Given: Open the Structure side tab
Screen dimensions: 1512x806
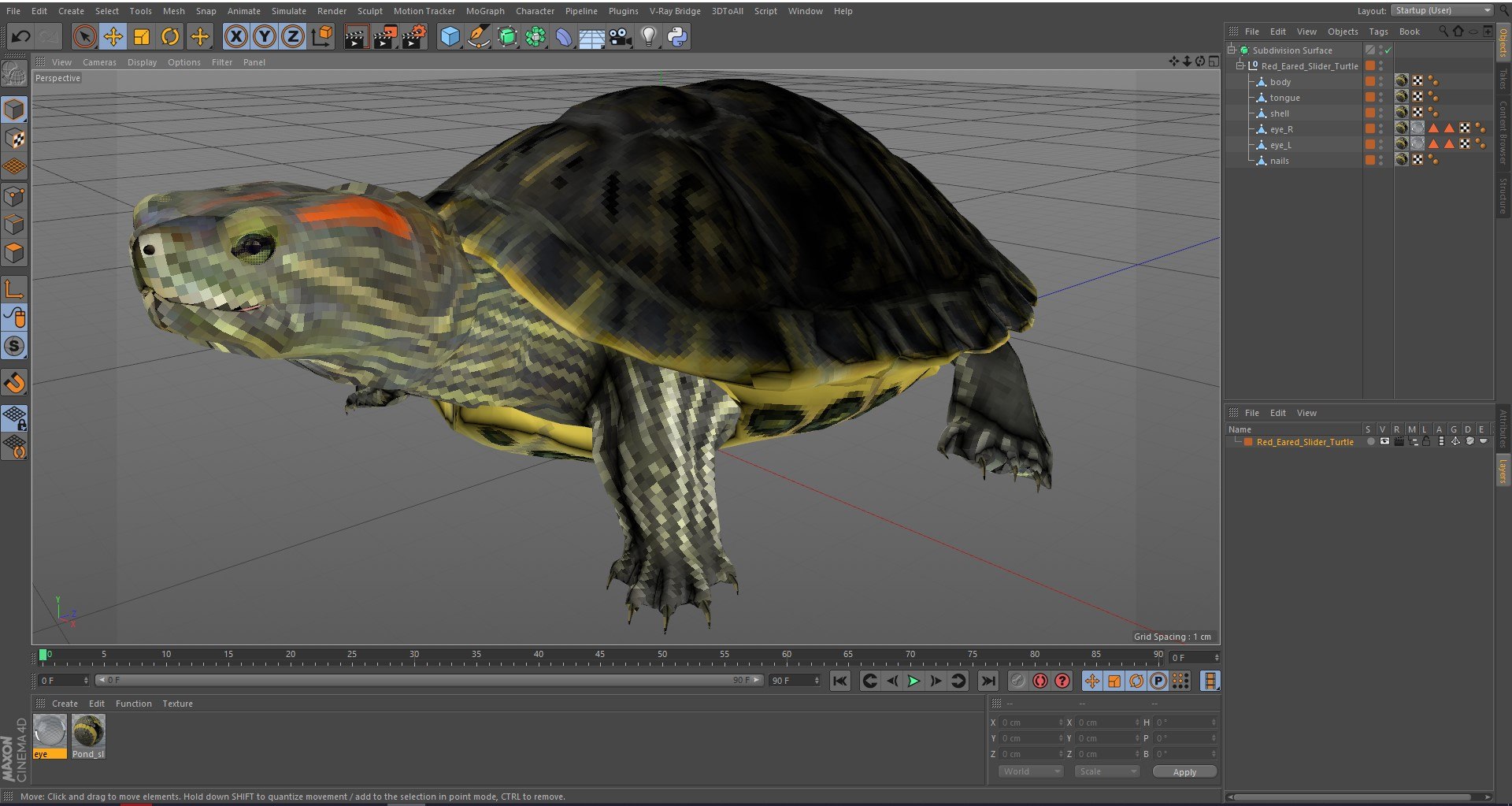Looking at the screenshot, I should click(x=1503, y=195).
